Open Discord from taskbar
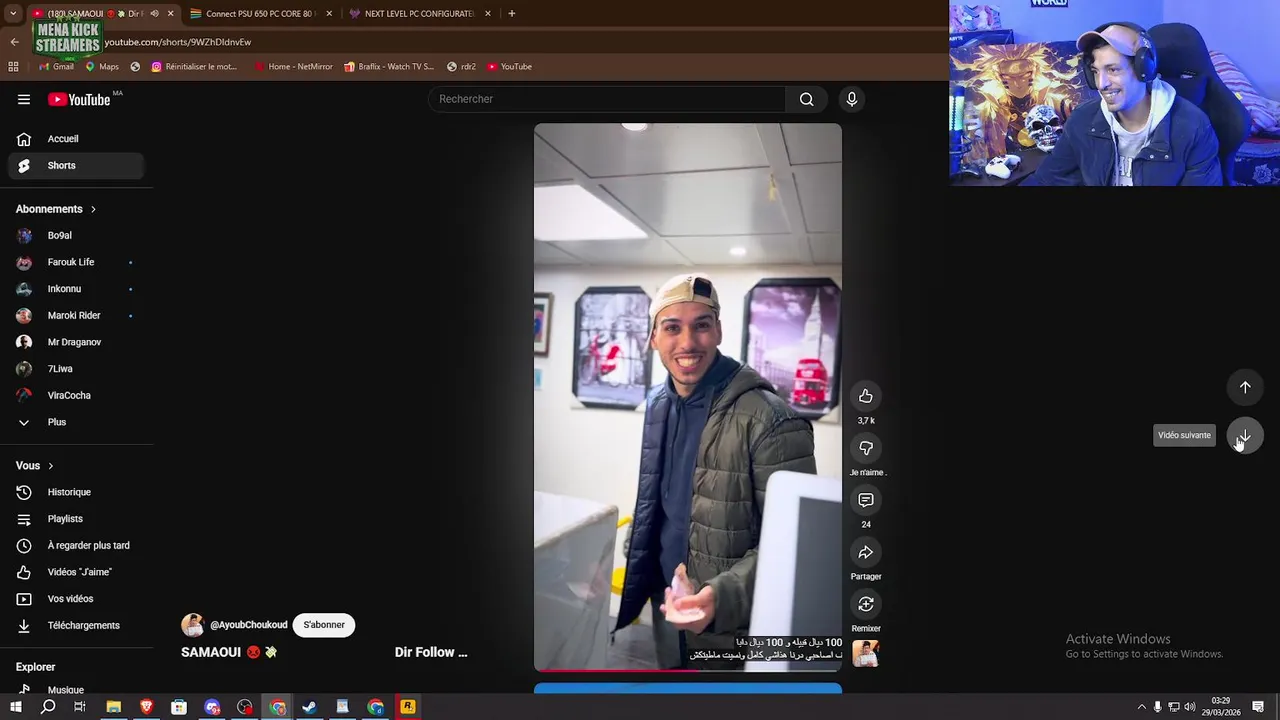This screenshot has height=720, width=1280. pyautogui.click(x=212, y=707)
